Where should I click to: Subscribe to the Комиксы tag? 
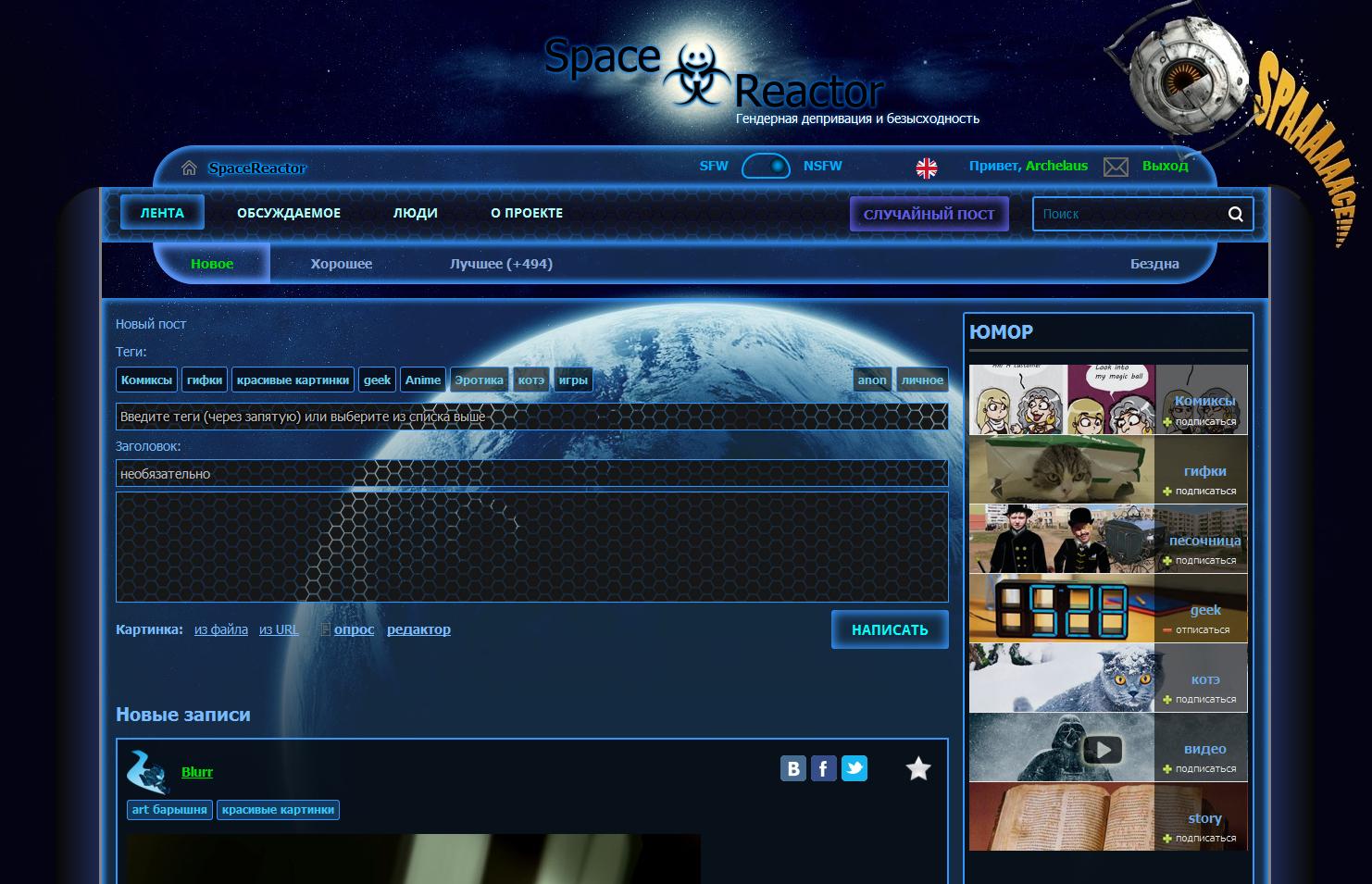1200,421
